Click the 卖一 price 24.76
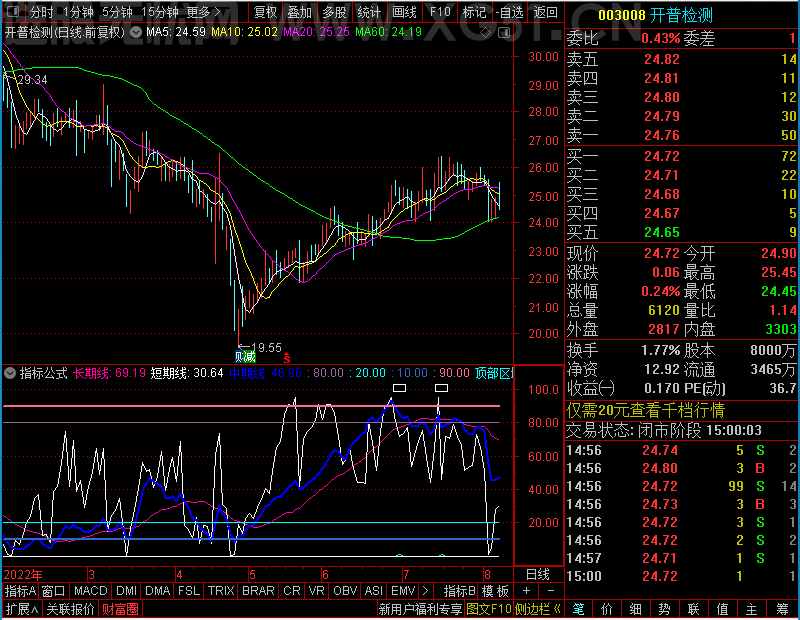The width and height of the screenshot is (800, 620). coord(662,135)
